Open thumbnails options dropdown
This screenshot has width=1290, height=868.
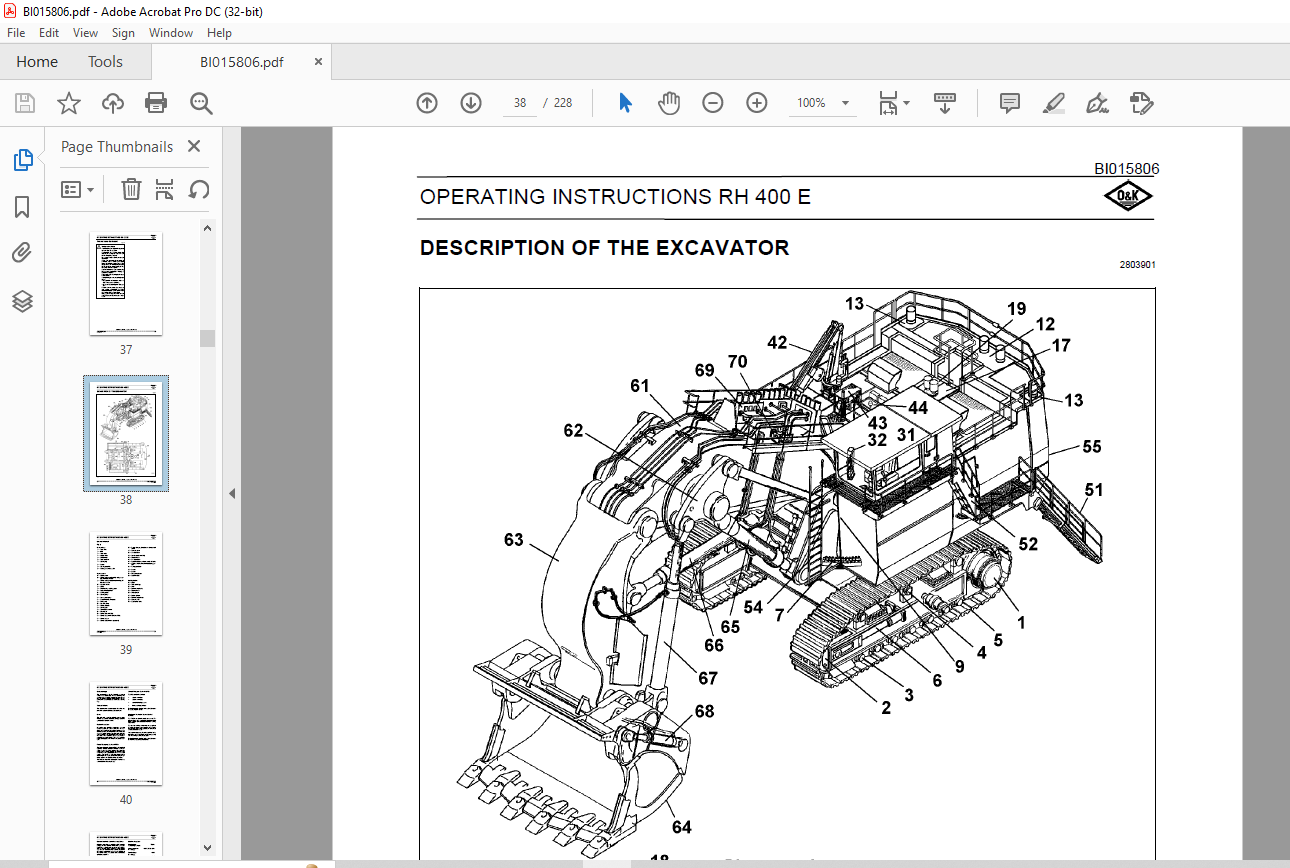pos(78,189)
